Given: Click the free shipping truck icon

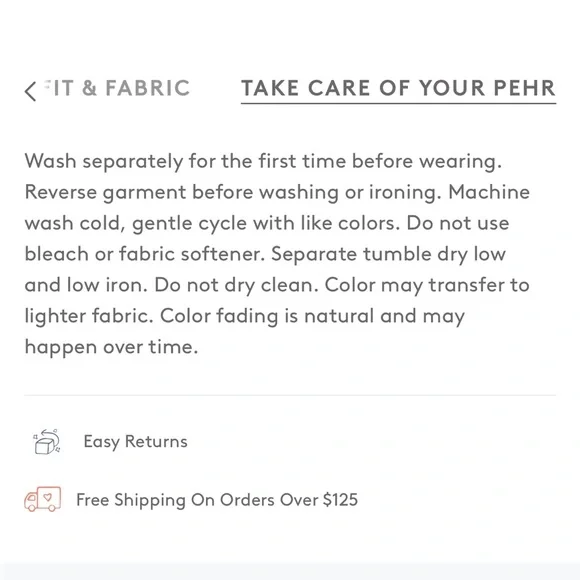Looking at the screenshot, I should click(43, 499).
